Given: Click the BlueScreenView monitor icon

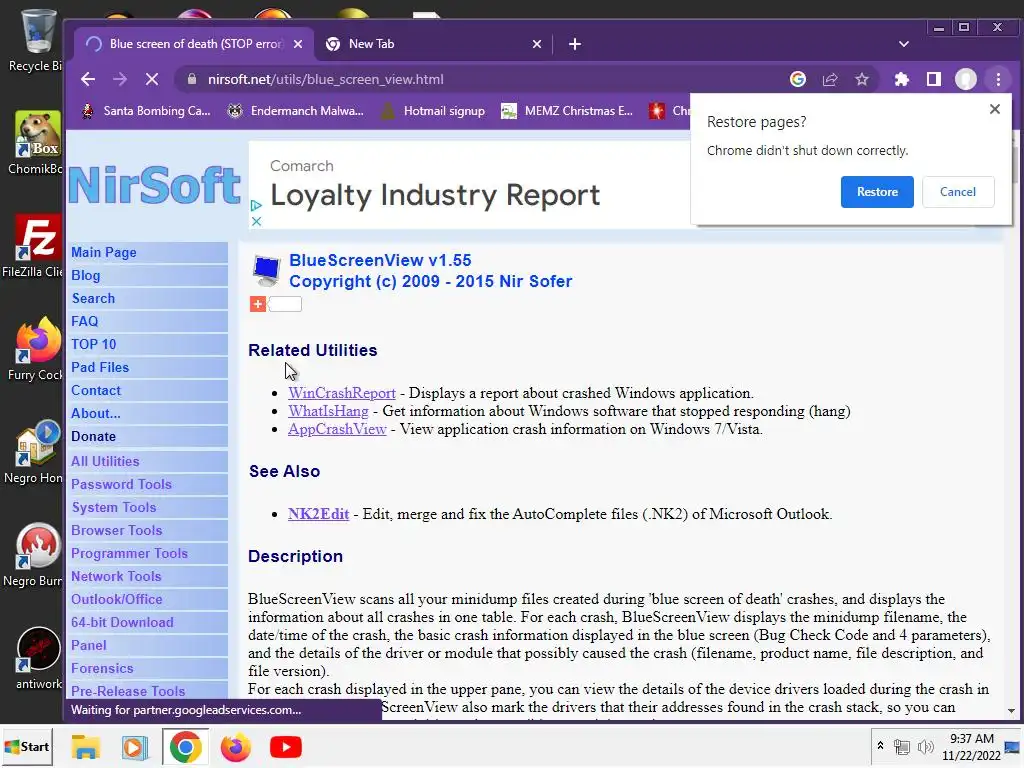Looking at the screenshot, I should point(266,270).
